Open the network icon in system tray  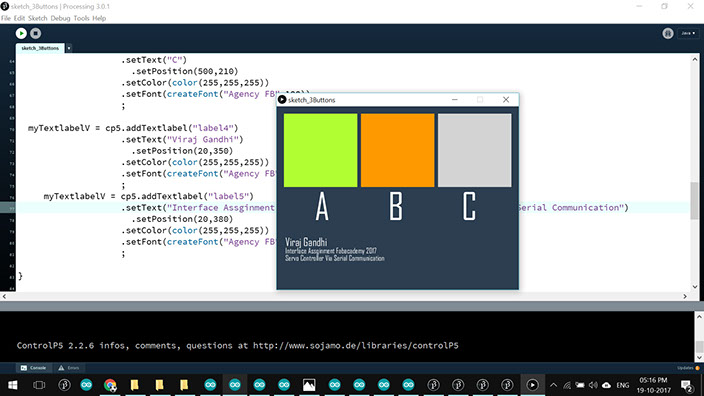pyautogui.click(x=567, y=385)
